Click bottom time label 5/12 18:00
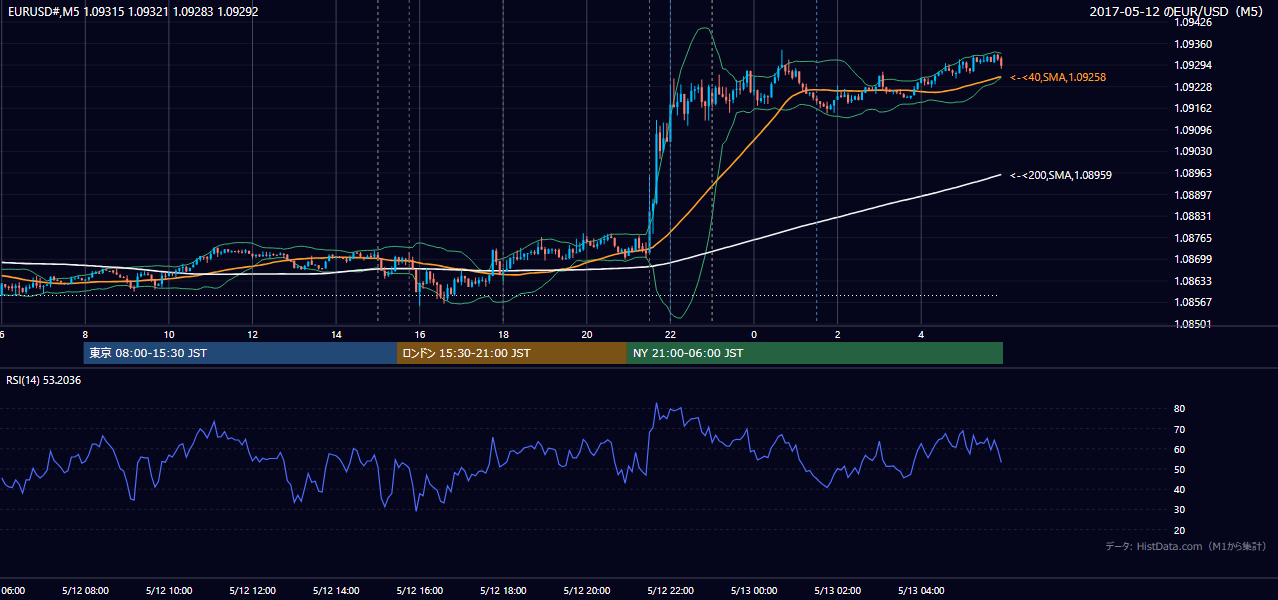1278x600 pixels. tap(503, 590)
